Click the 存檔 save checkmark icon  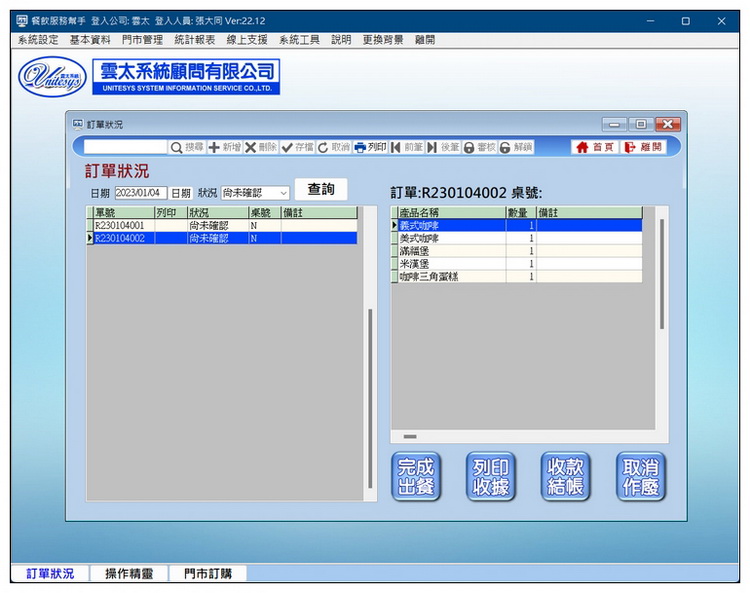288,147
